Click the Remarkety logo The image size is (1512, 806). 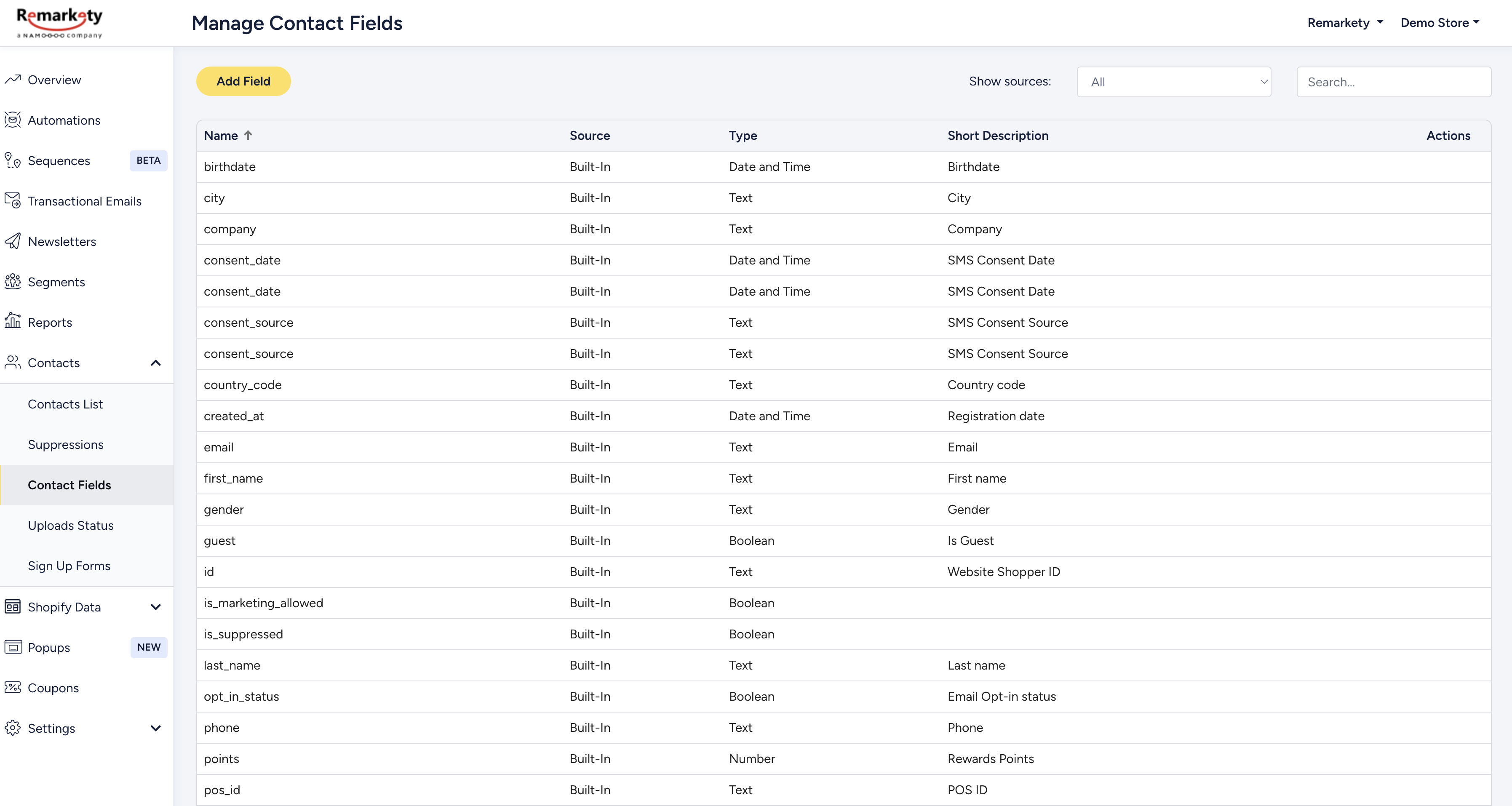[59, 23]
